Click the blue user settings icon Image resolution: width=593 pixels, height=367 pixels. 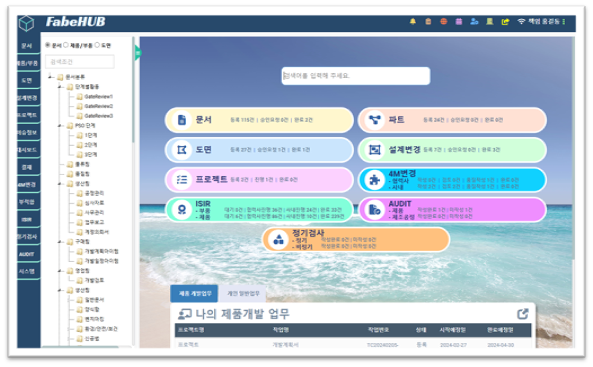[474, 22]
